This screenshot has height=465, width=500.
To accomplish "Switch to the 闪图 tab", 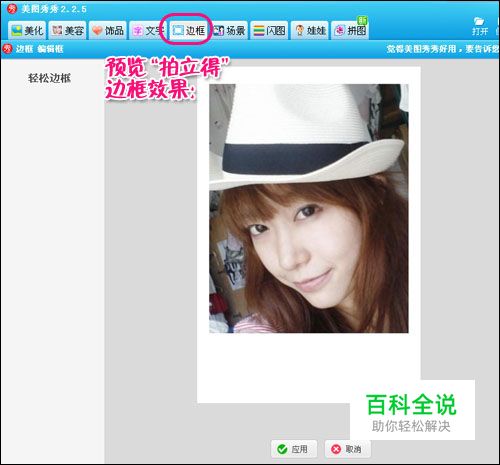I will coord(269,31).
